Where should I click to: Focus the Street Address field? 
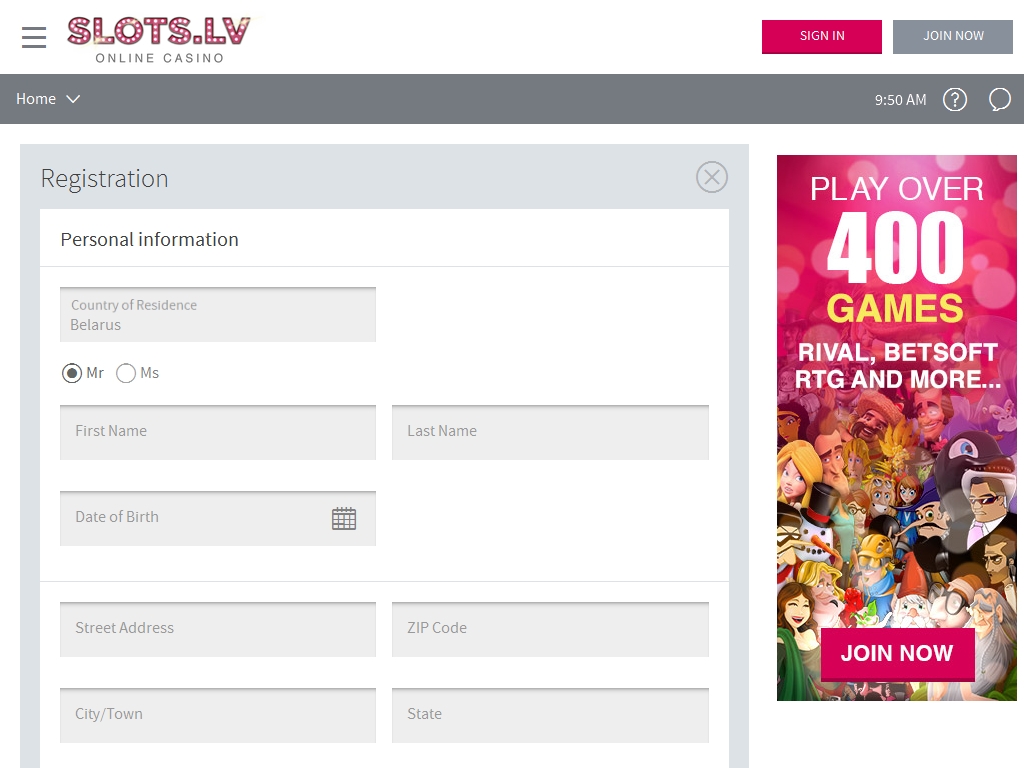tap(217, 629)
